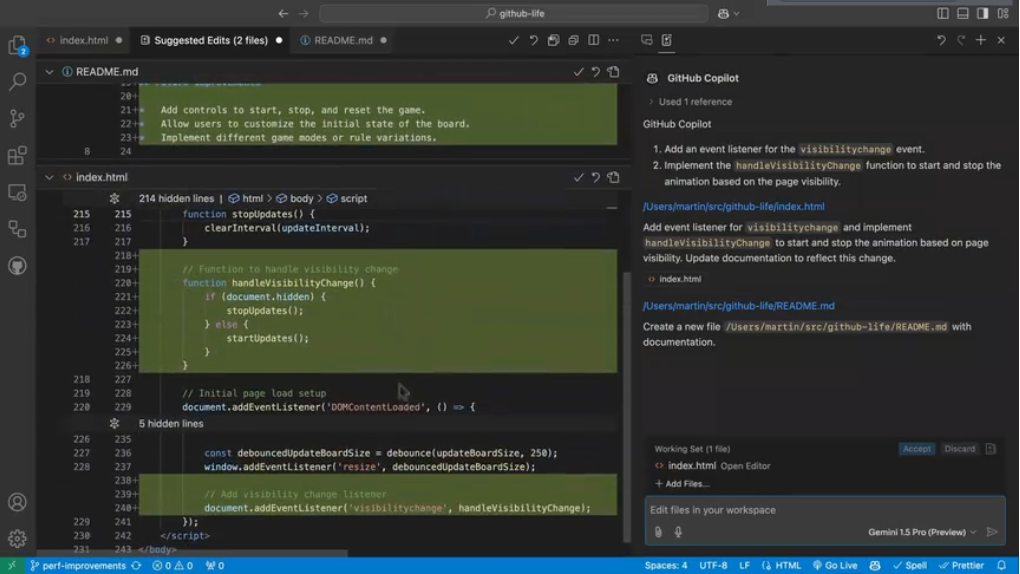Image resolution: width=1020 pixels, height=574 pixels.
Task: Accept index.html changes checkmark
Action: coord(578,177)
